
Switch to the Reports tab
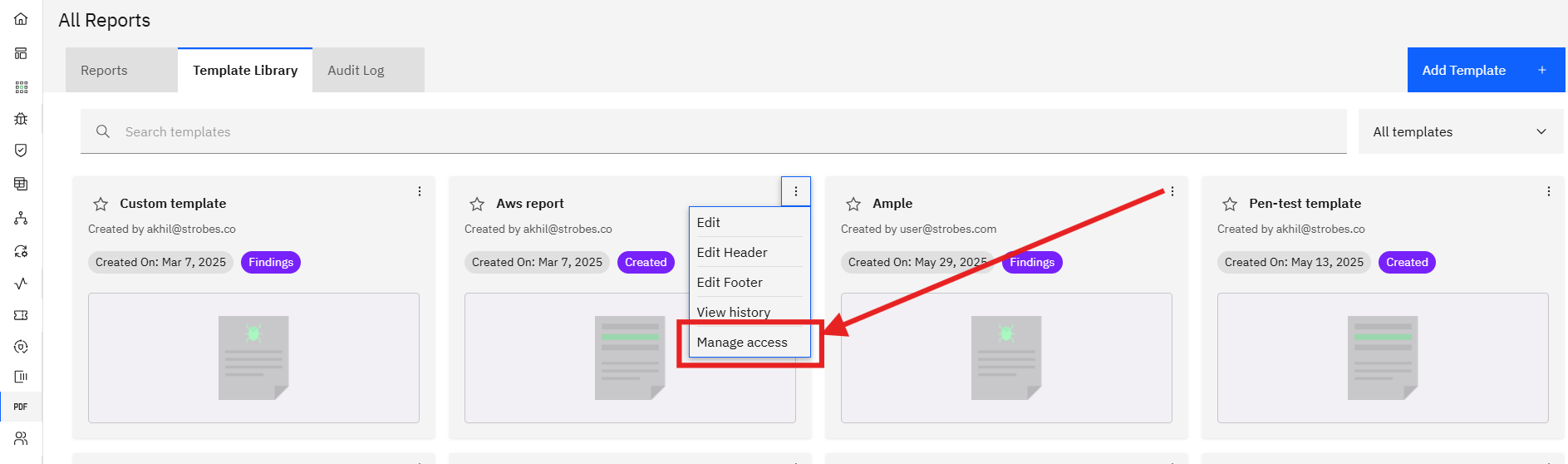point(121,70)
